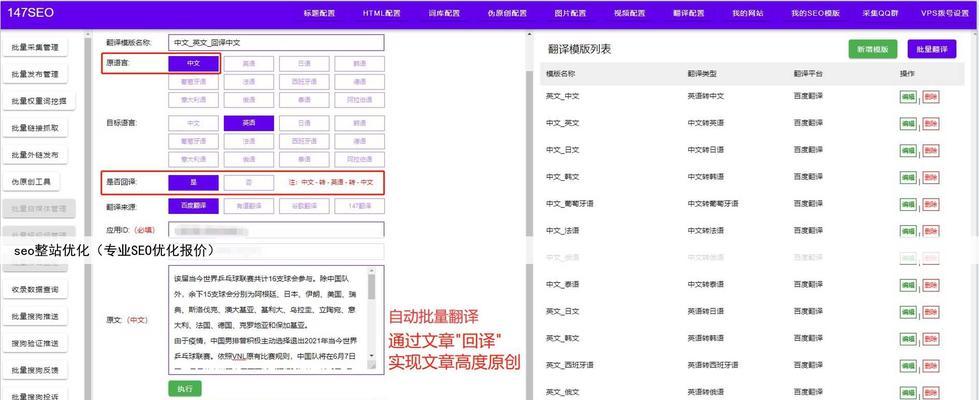Viewport: 979px width, 400px height.
Task: Select the 翻译配置 tab
Action: point(689,13)
